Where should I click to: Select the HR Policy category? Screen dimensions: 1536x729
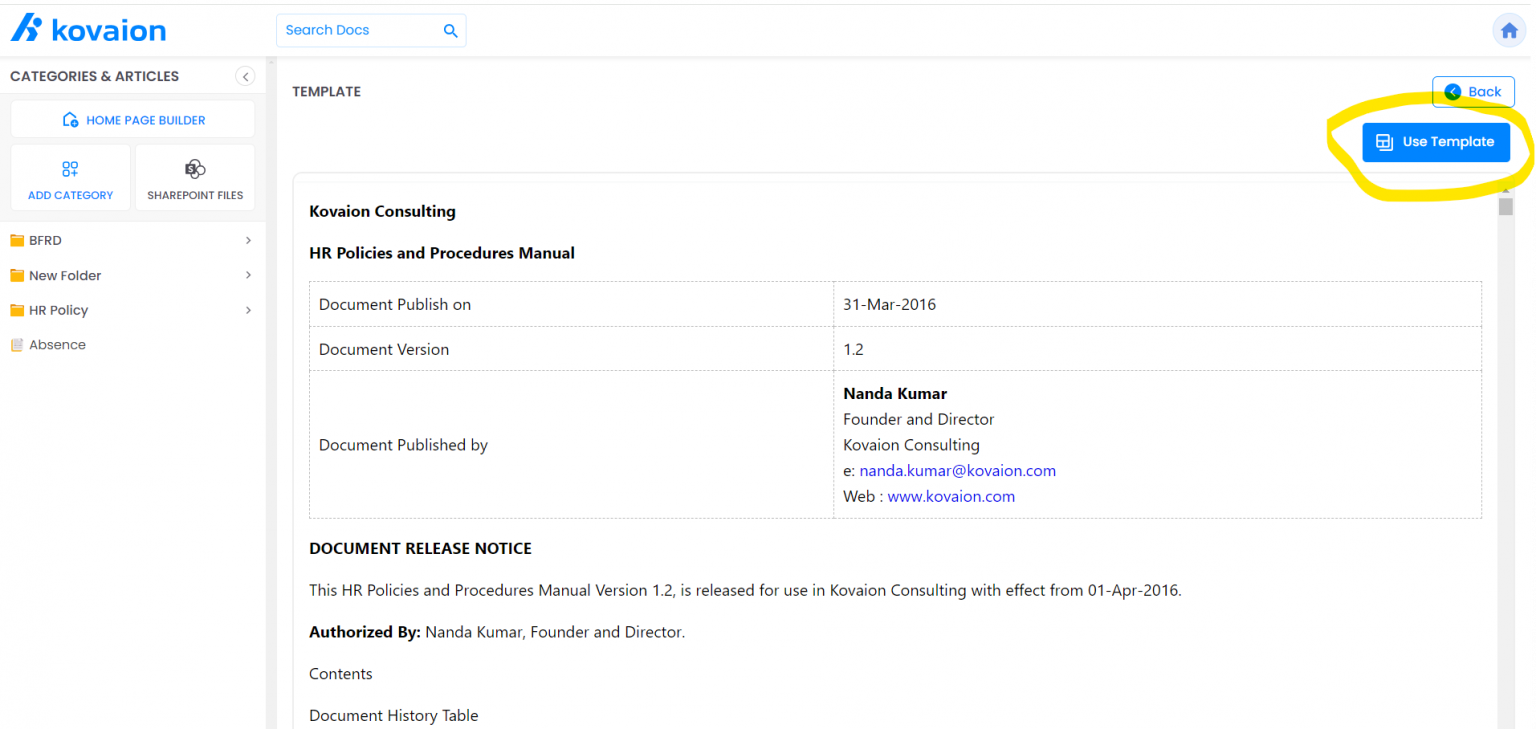[x=58, y=311]
